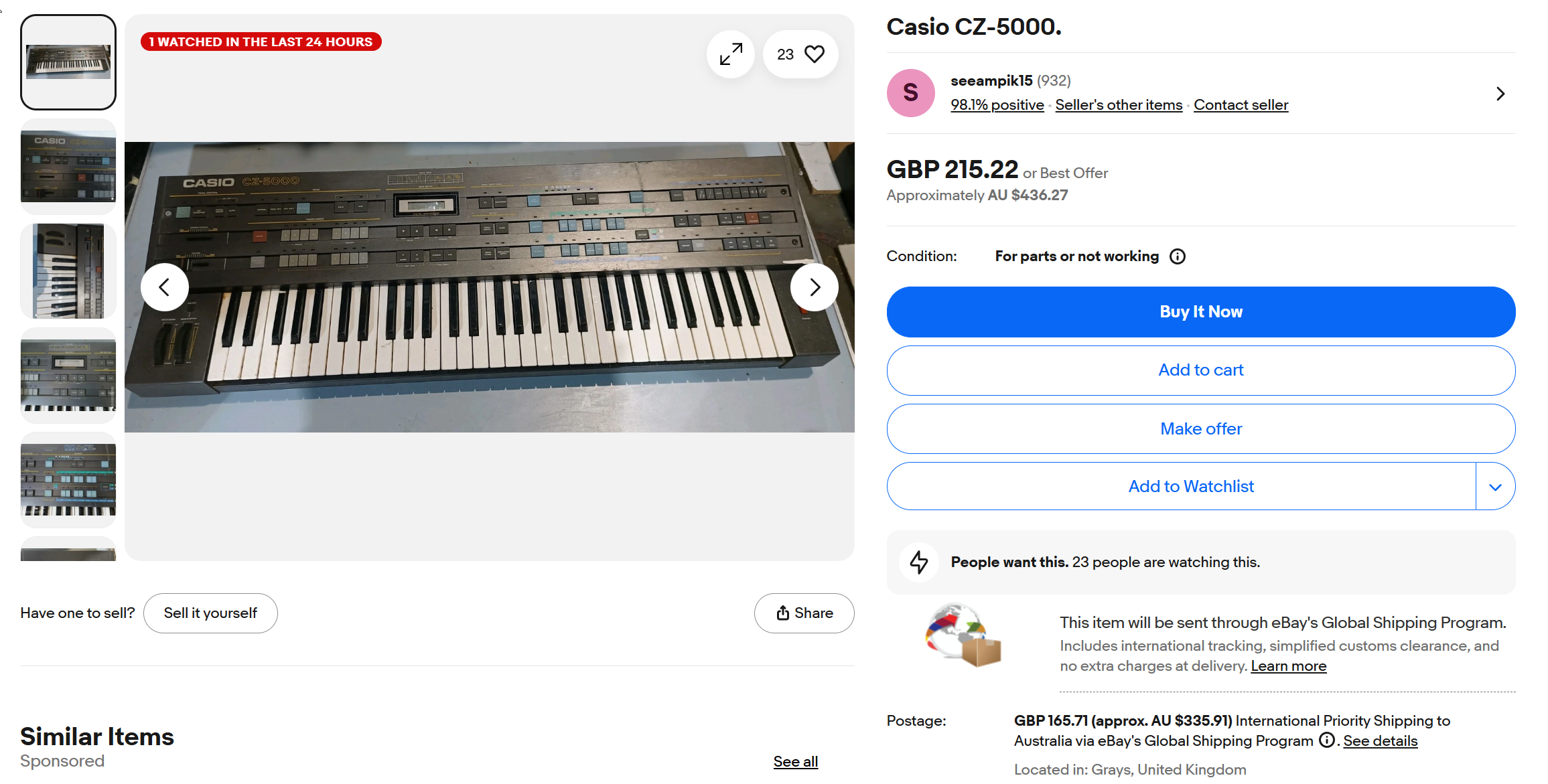Make an offer on the Casio CZ-5000
1548x784 pixels.
(1200, 429)
